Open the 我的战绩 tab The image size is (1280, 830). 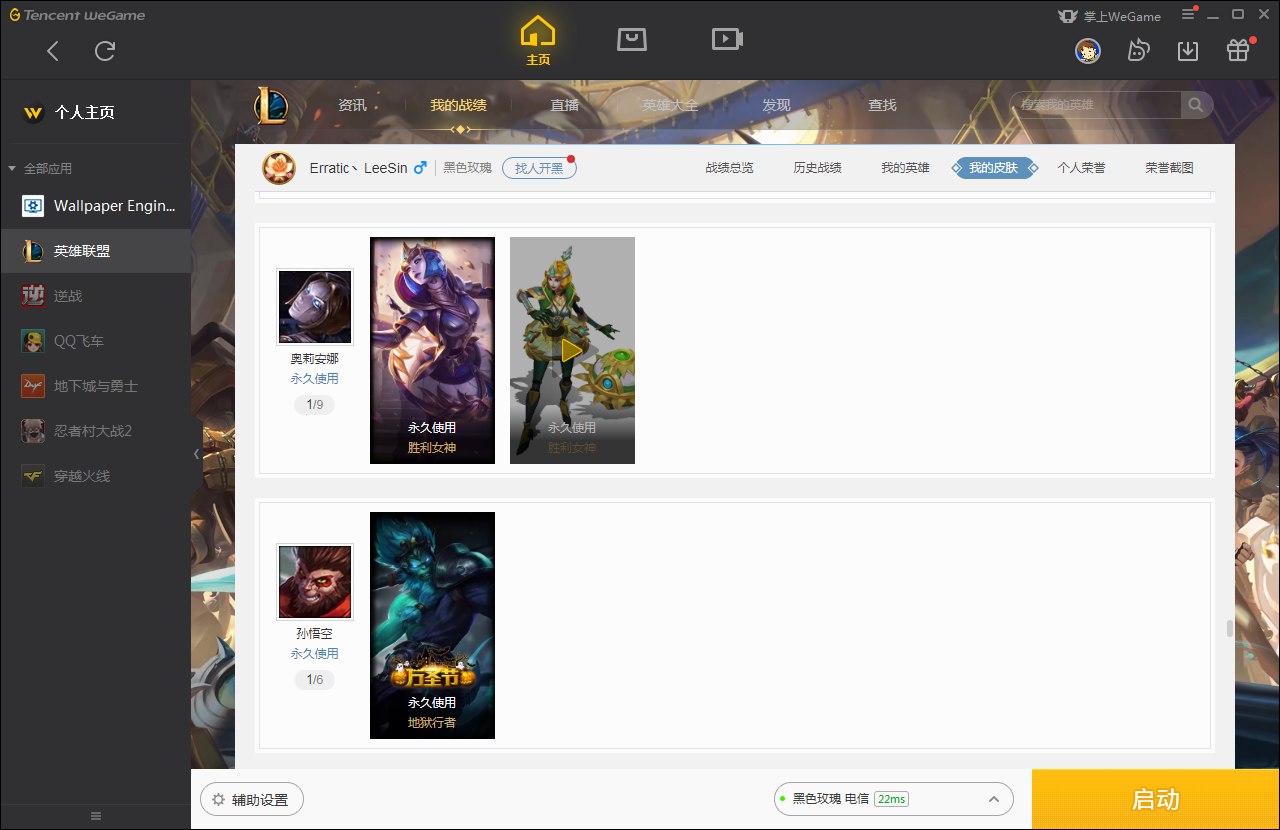pyautogui.click(x=459, y=105)
